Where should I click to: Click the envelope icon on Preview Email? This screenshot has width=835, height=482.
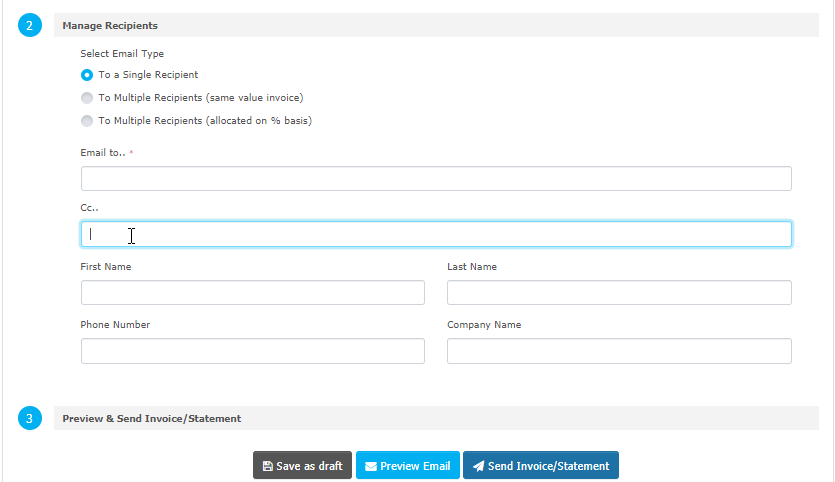click(x=371, y=466)
